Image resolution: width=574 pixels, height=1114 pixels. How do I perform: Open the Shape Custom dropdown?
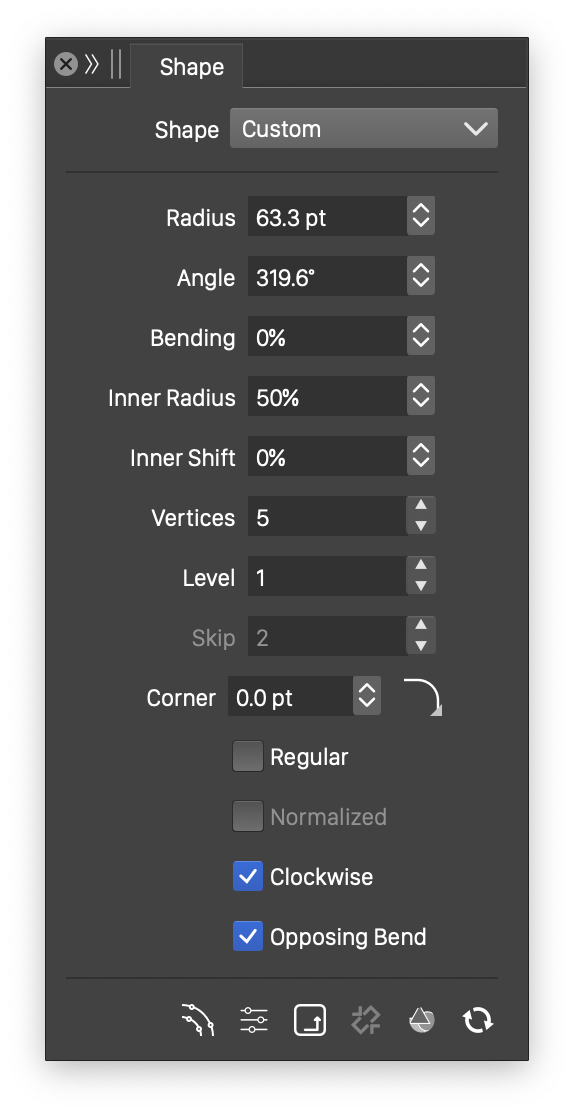364,129
